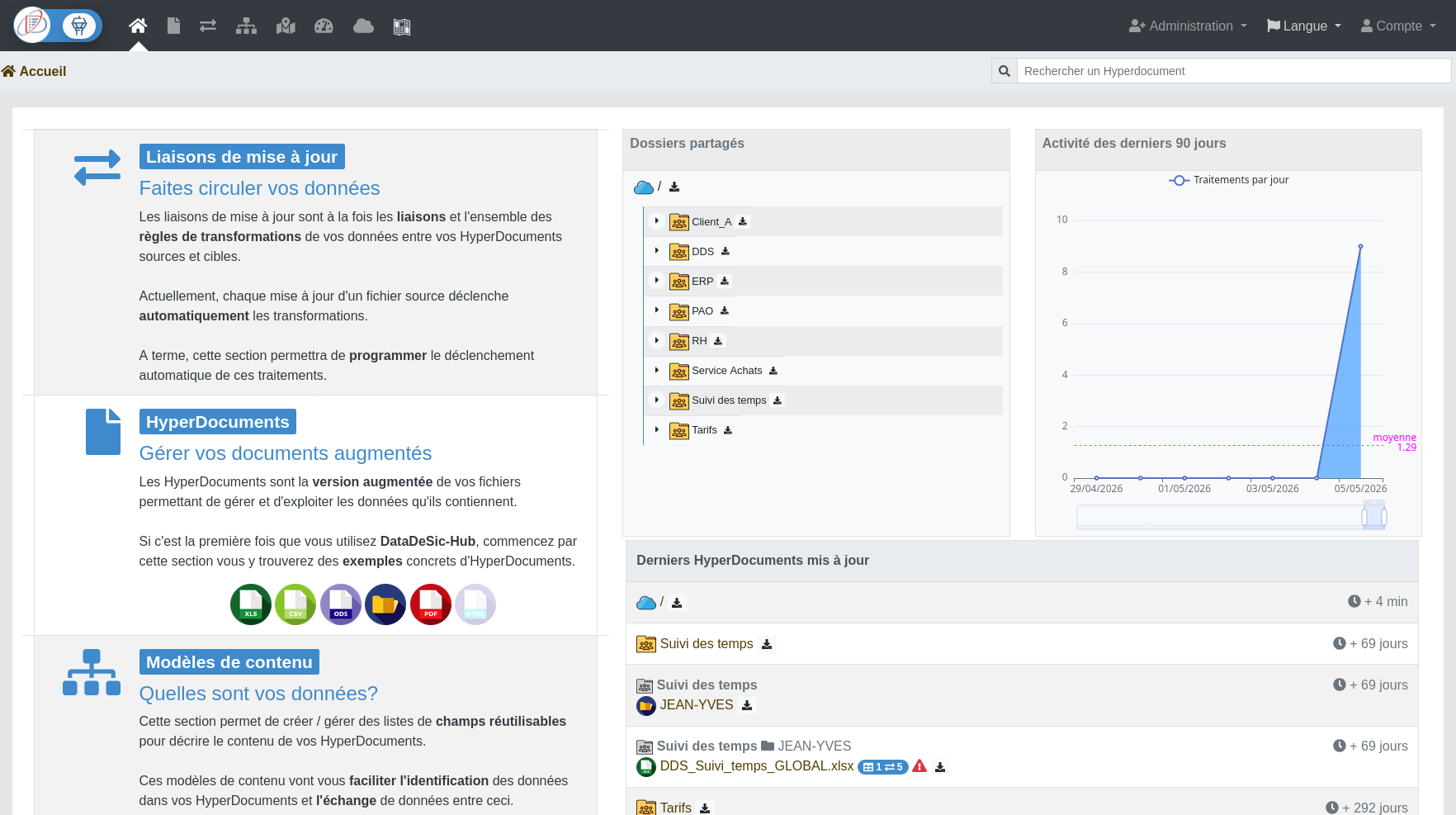Download the ERP folder
The image size is (1456, 815).
pos(725,281)
